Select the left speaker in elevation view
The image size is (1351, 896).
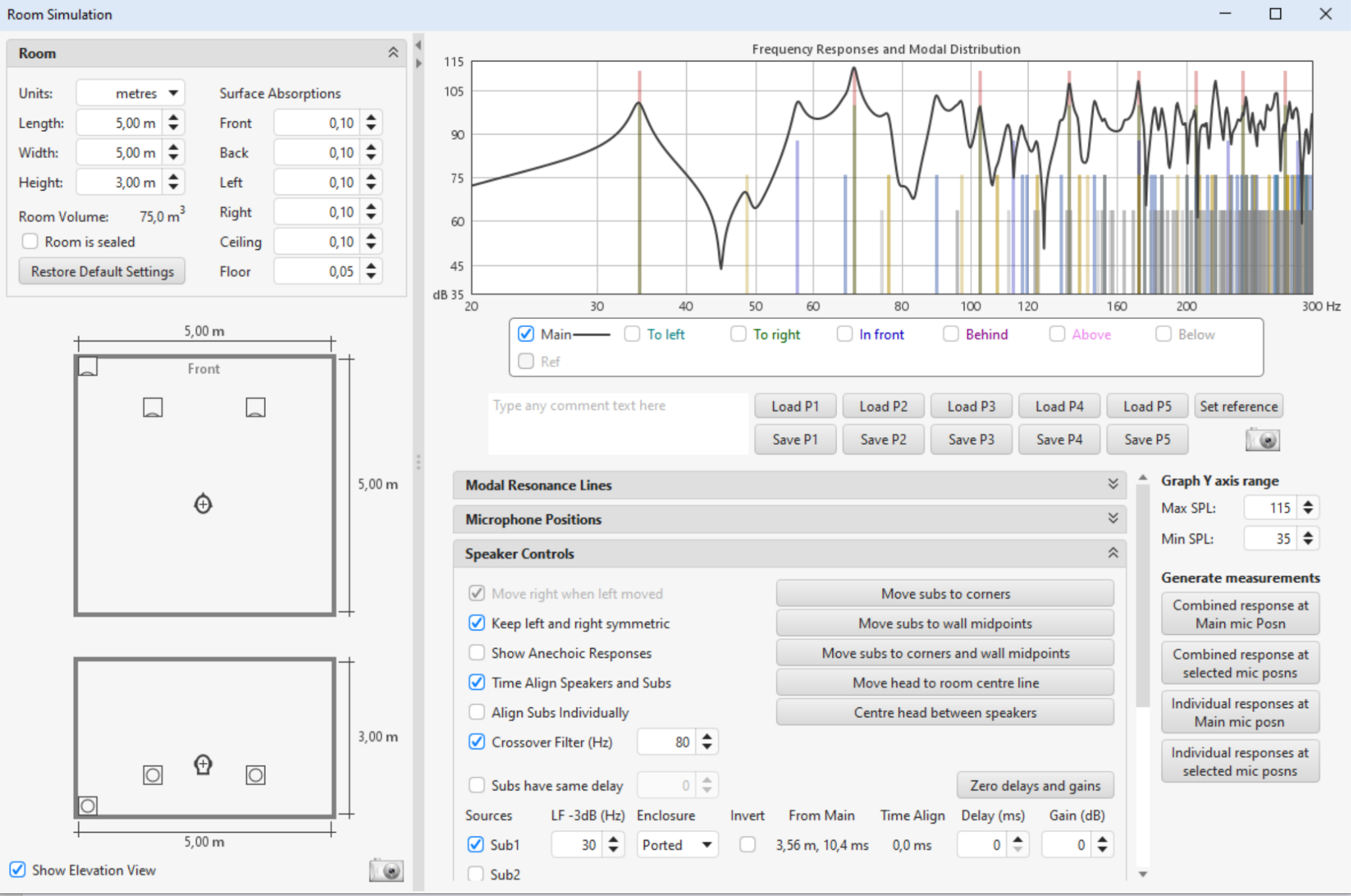153,775
